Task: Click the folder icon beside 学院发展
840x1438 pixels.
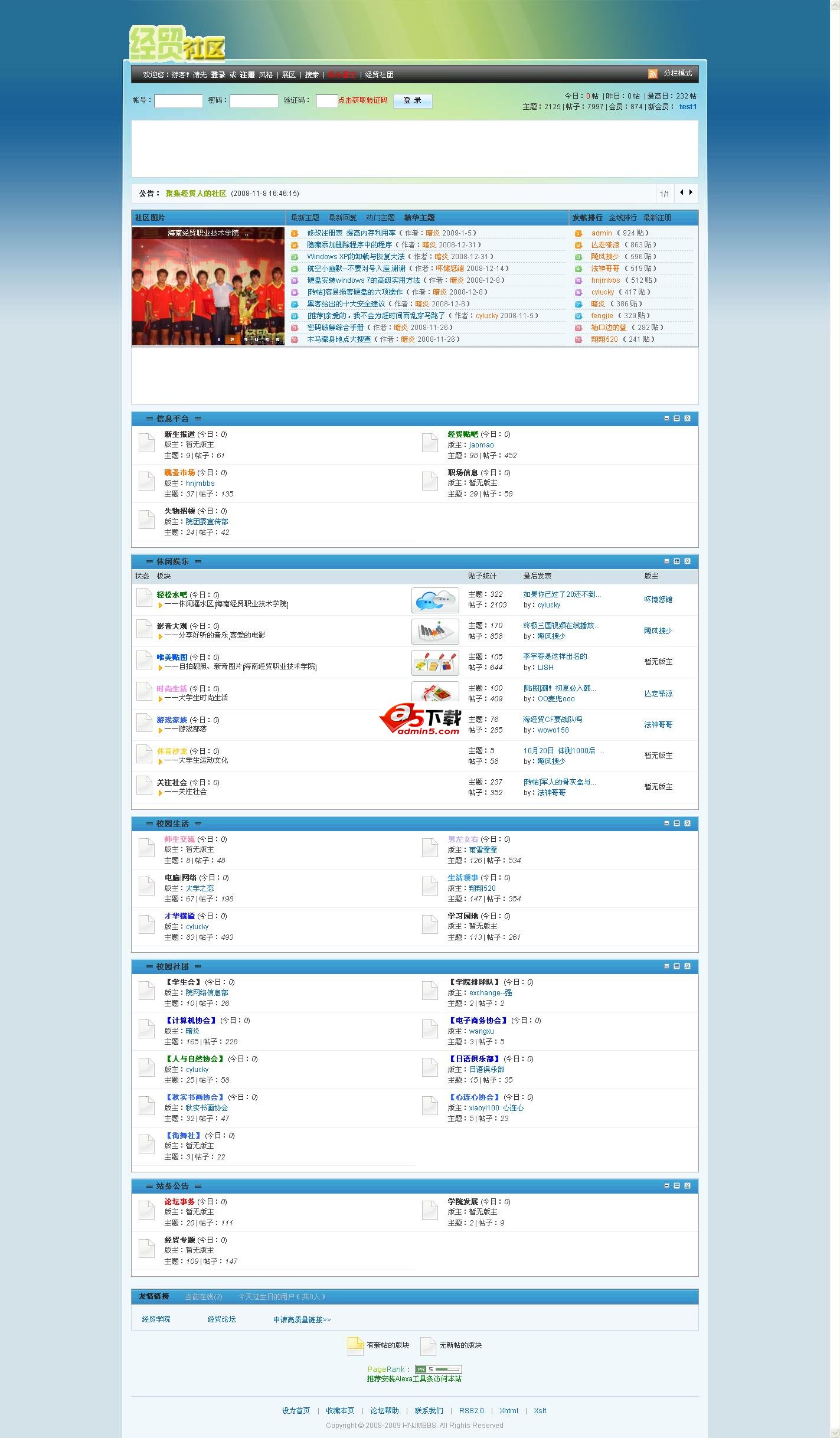Action: [430, 1210]
